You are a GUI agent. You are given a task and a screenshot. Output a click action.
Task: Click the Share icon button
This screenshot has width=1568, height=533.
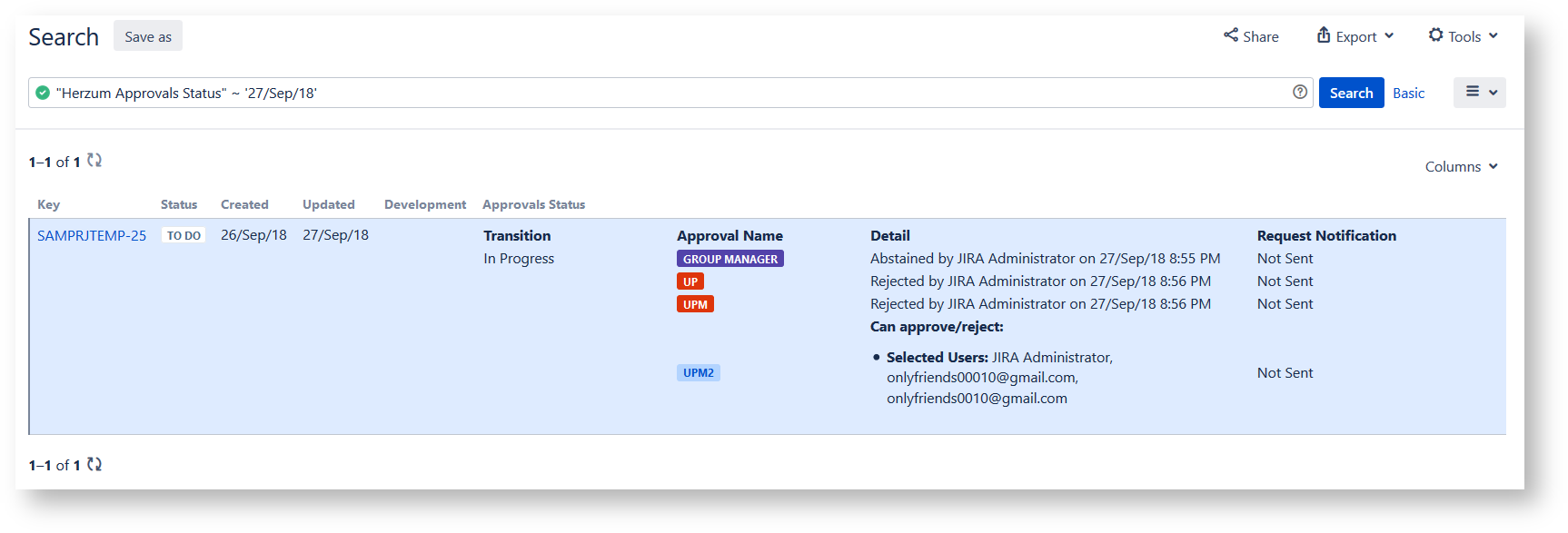tap(1251, 36)
